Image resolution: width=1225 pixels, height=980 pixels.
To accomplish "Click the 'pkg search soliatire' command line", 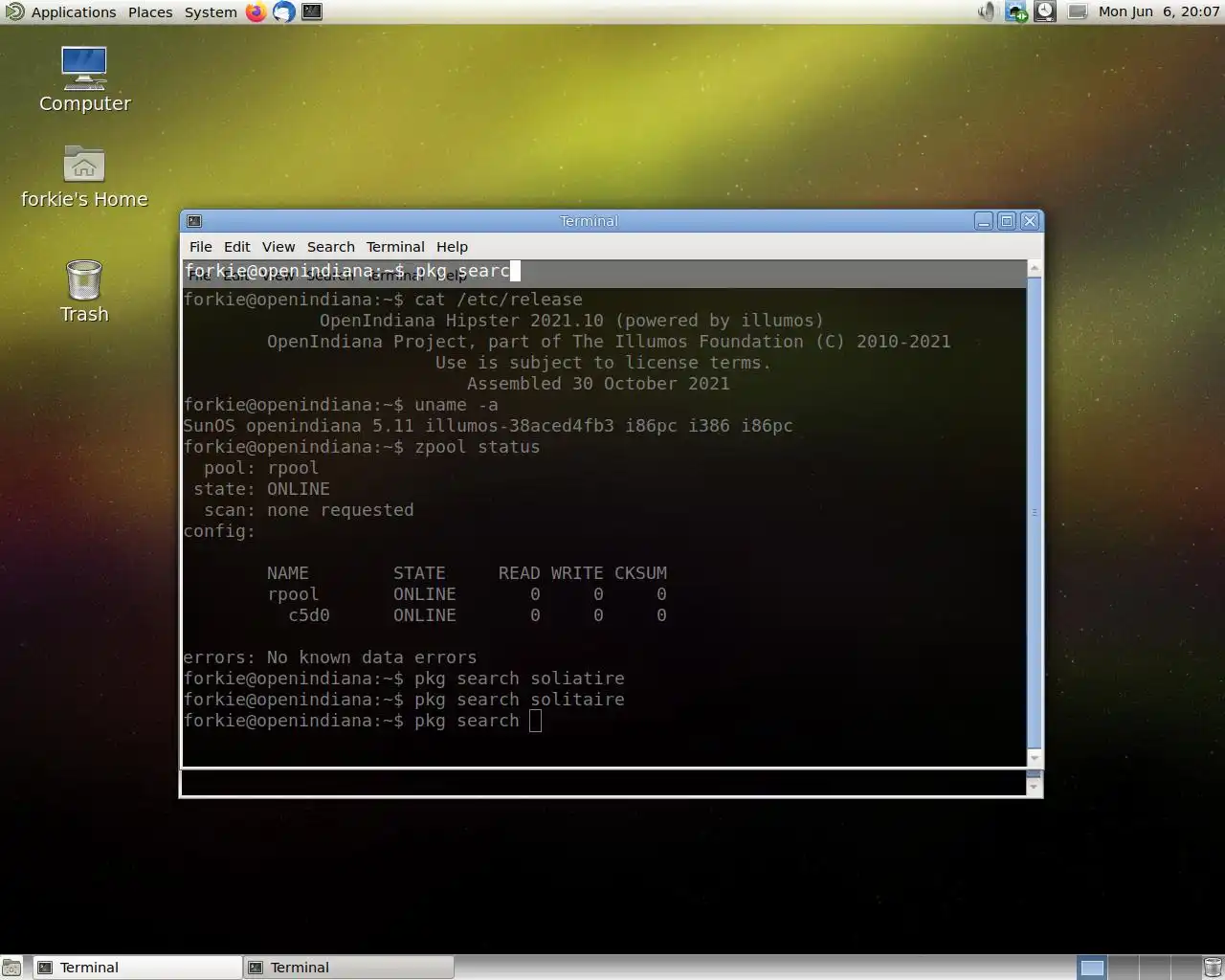I will pos(404,679).
